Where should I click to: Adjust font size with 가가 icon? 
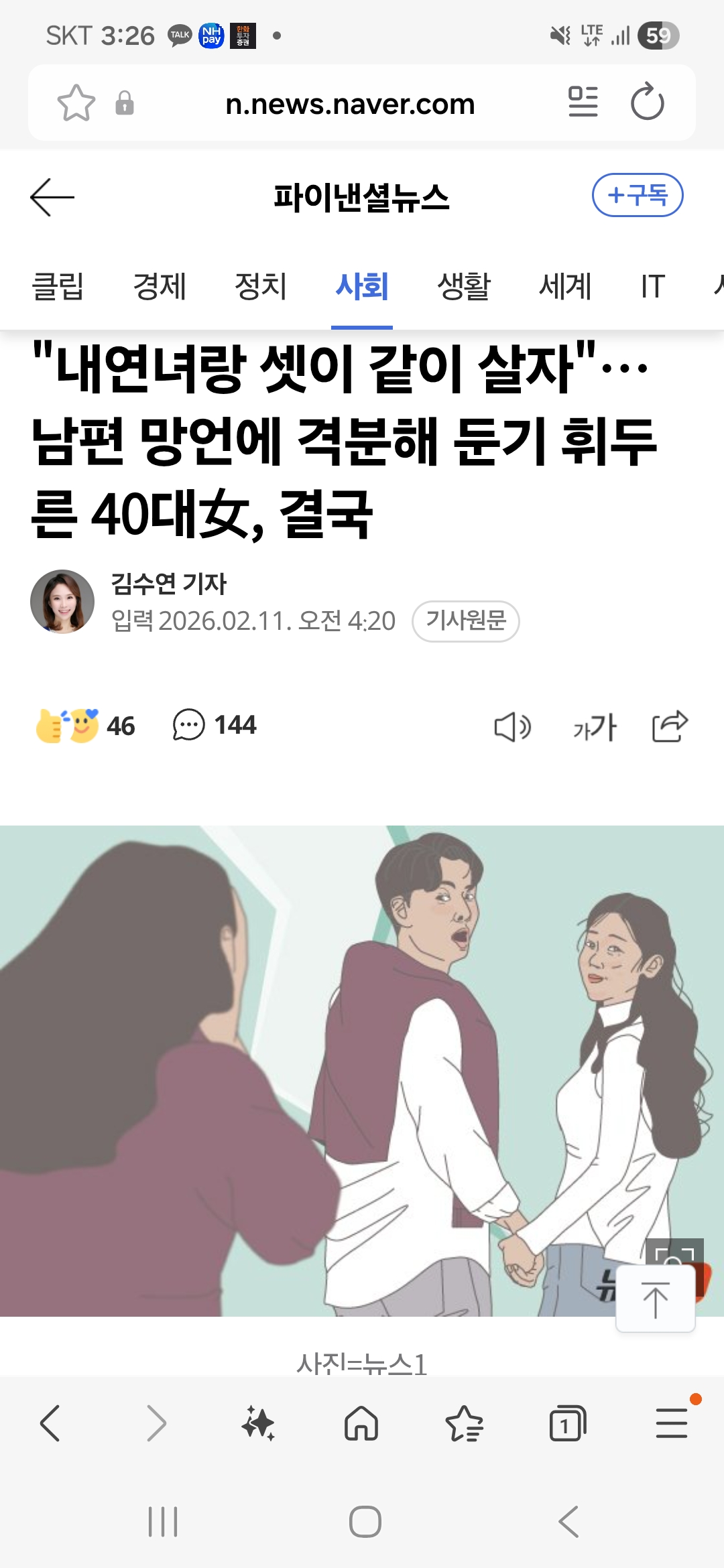595,727
